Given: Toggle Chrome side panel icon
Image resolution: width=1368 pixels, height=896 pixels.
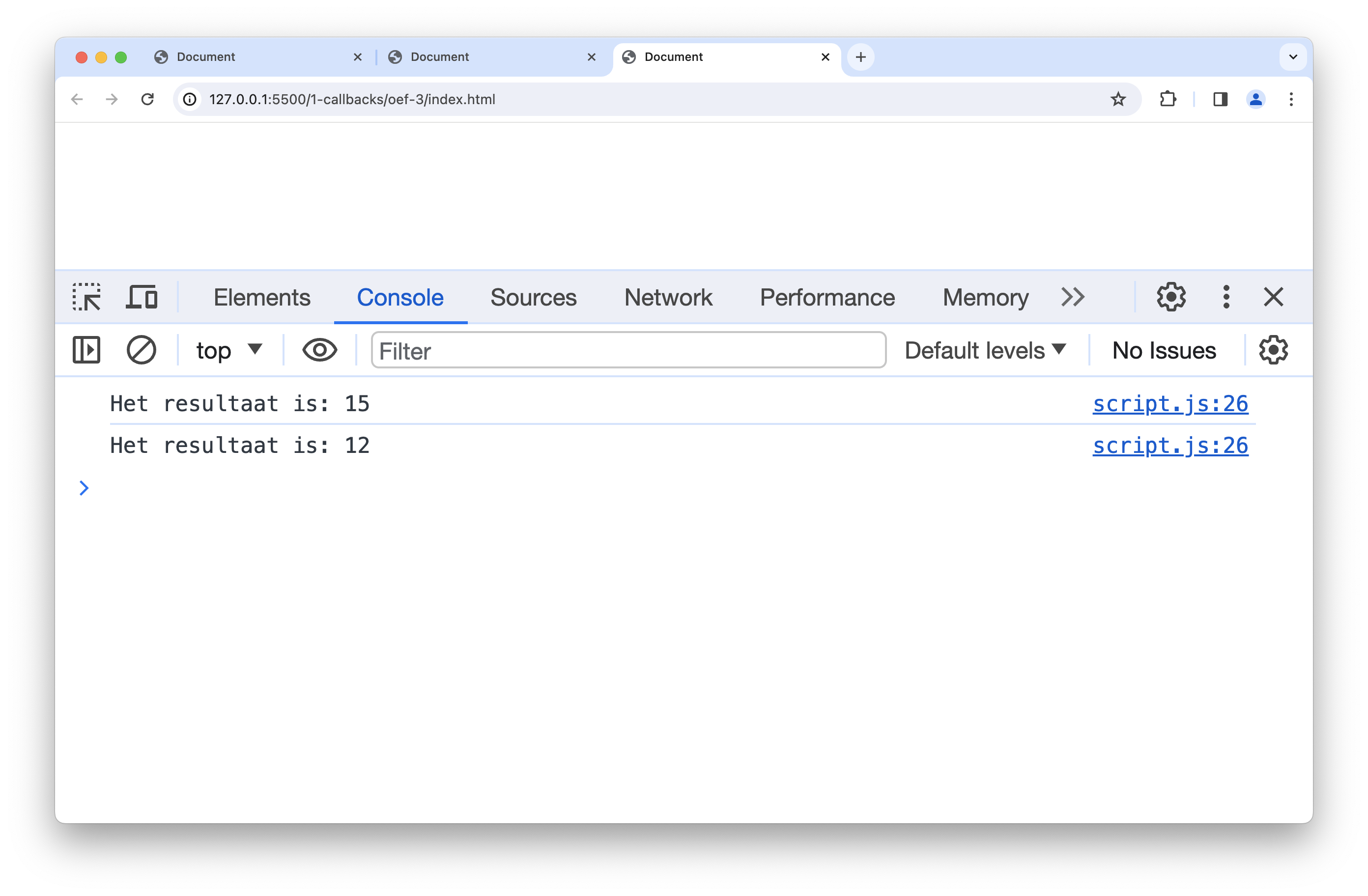Looking at the screenshot, I should [1220, 99].
